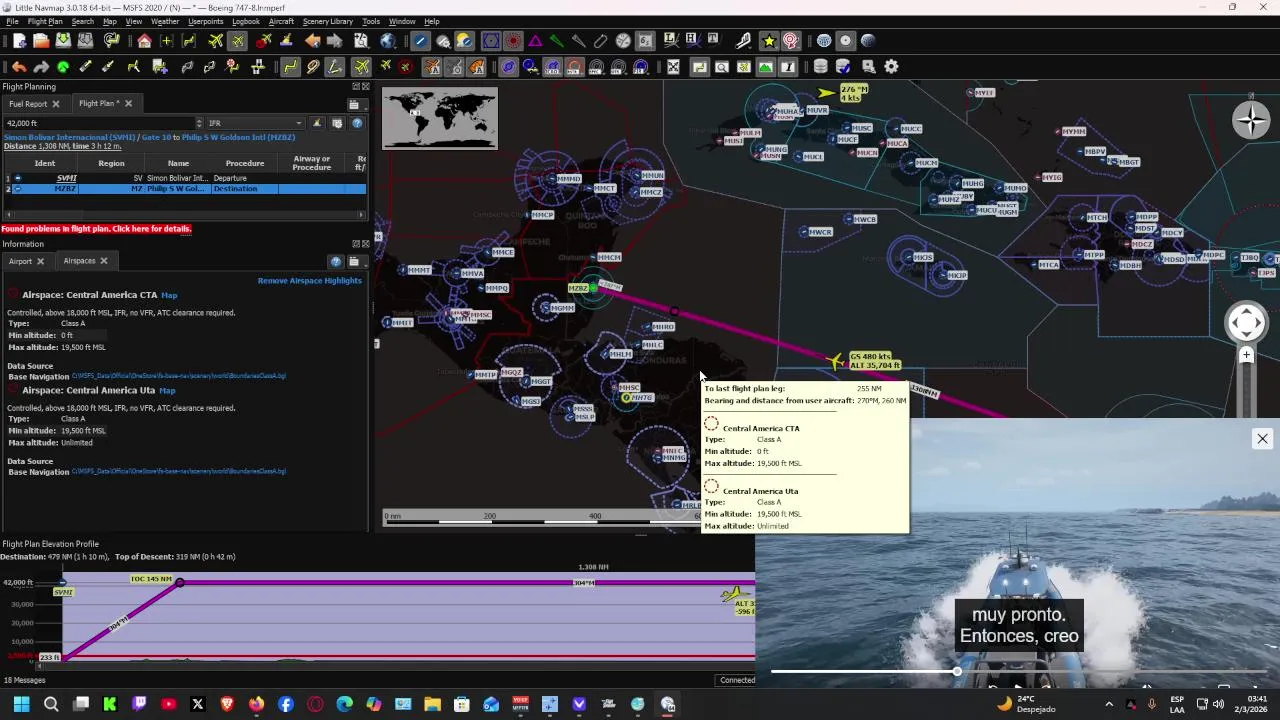Click the Open Flight Plan folder icon

(x=41, y=41)
